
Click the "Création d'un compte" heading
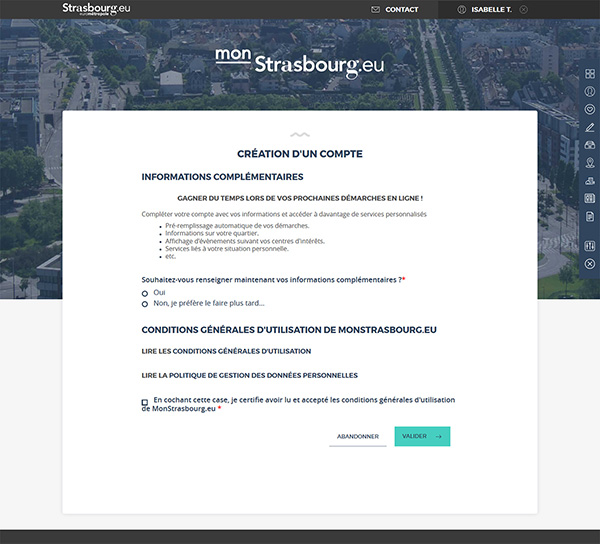point(300,154)
